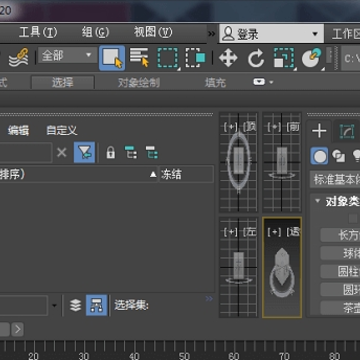
Task: Sort by the 排序 name column header
Action: [79, 174]
